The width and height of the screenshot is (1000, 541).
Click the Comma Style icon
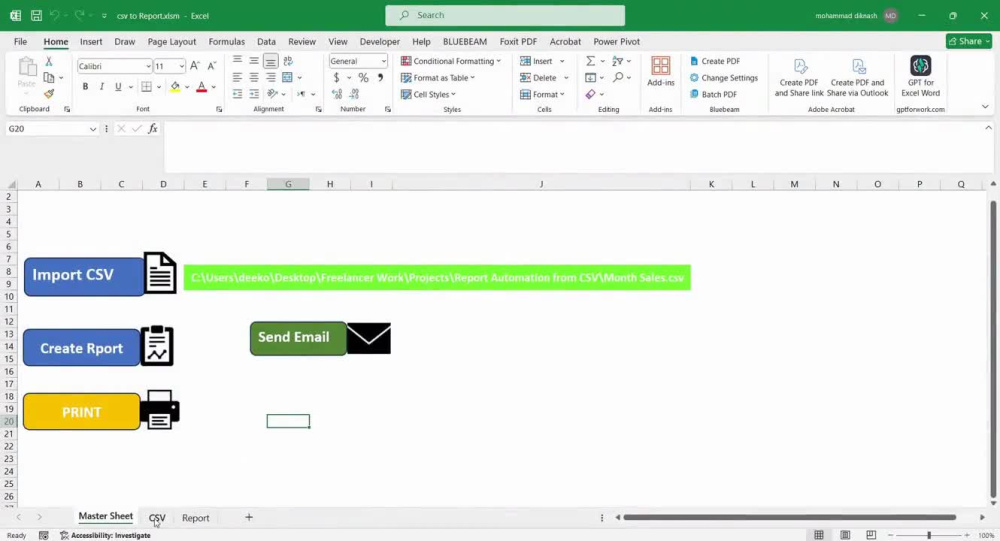[x=380, y=78]
